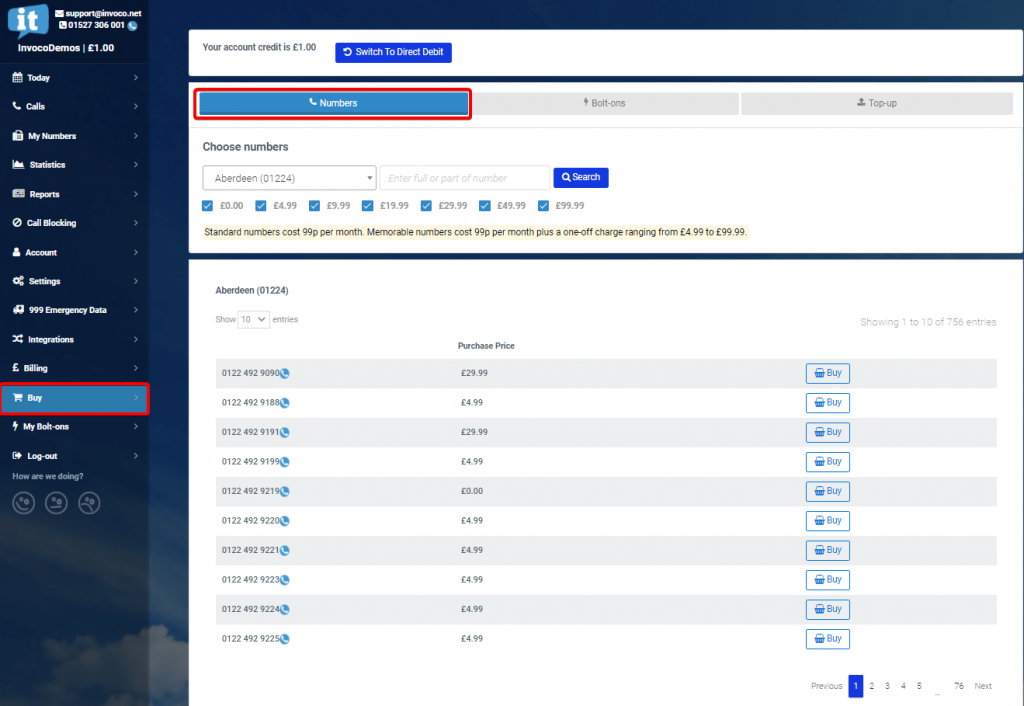Image resolution: width=1024 pixels, height=706 pixels.
Task: Click the Billing pound sign icon
Action: 16,368
